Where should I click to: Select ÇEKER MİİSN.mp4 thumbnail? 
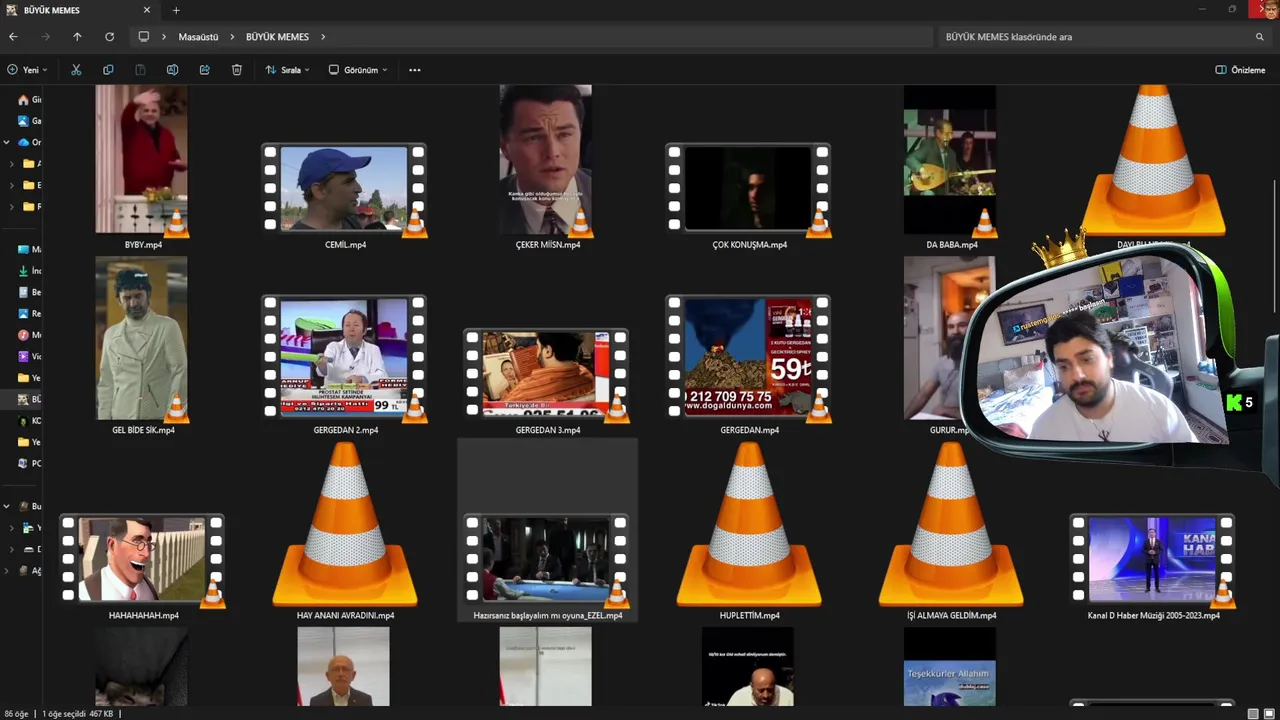[x=546, y=160]
